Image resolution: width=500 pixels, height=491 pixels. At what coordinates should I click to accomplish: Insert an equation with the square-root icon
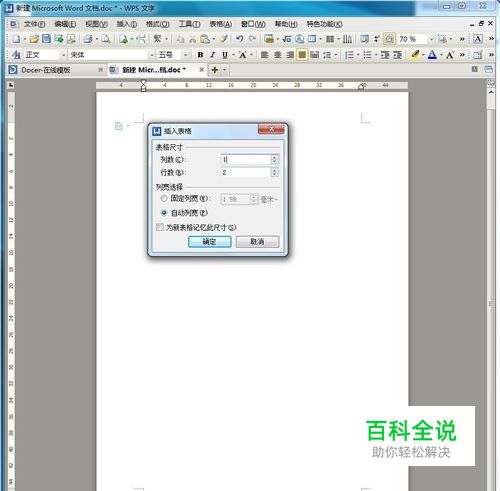tap(287, 39)
